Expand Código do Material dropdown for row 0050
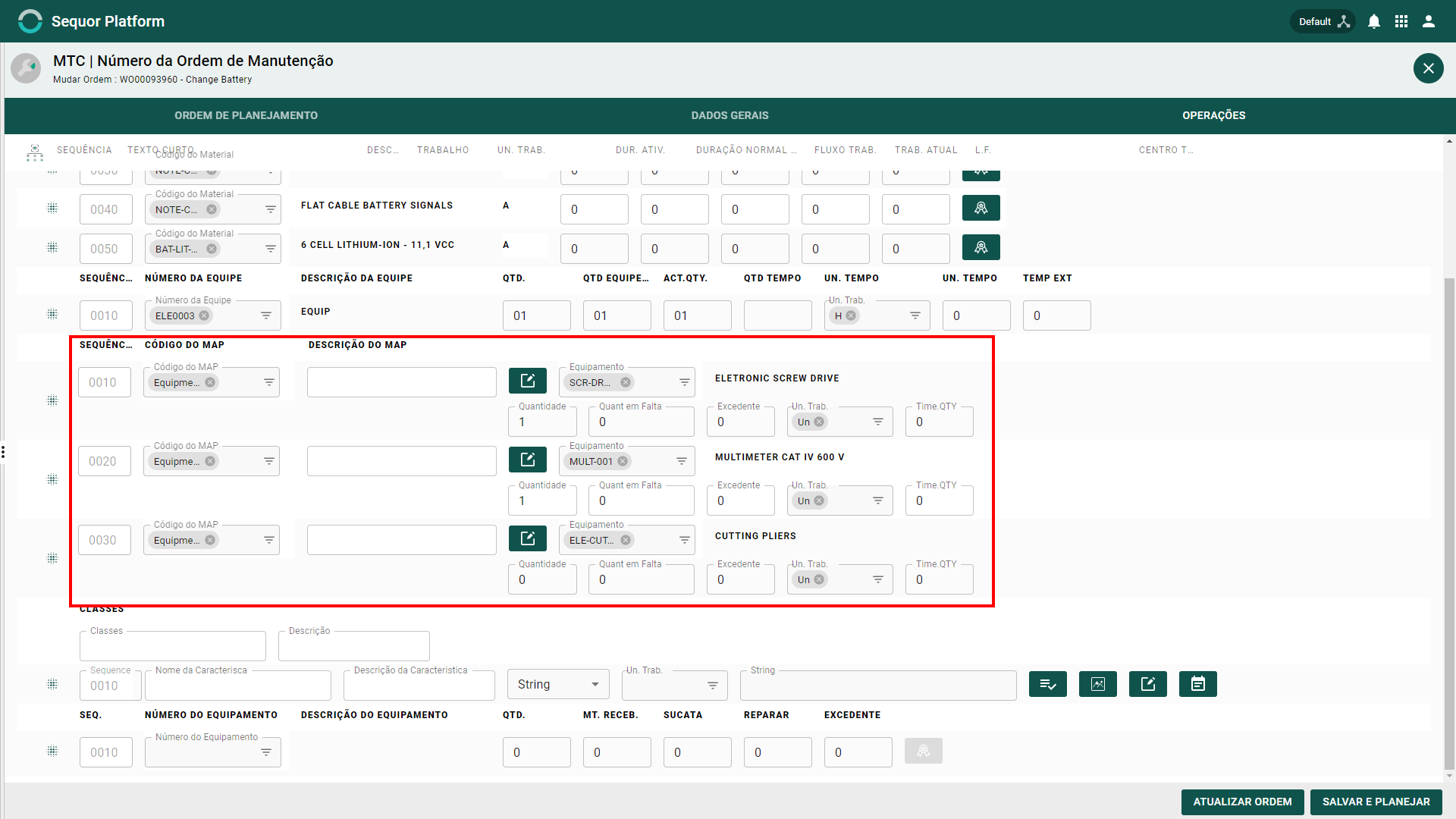Screen dimensions: 1456x819 [x=271, y=249]
